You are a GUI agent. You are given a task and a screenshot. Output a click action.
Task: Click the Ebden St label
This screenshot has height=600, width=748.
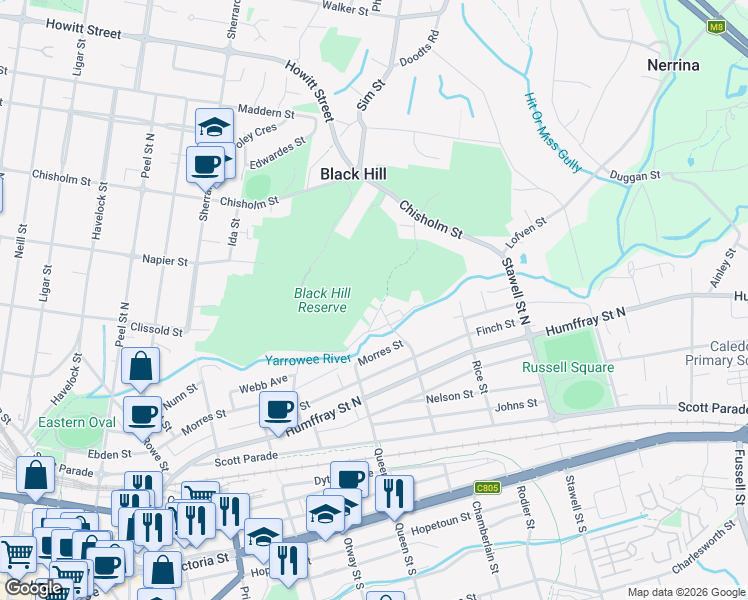(109, 454)
